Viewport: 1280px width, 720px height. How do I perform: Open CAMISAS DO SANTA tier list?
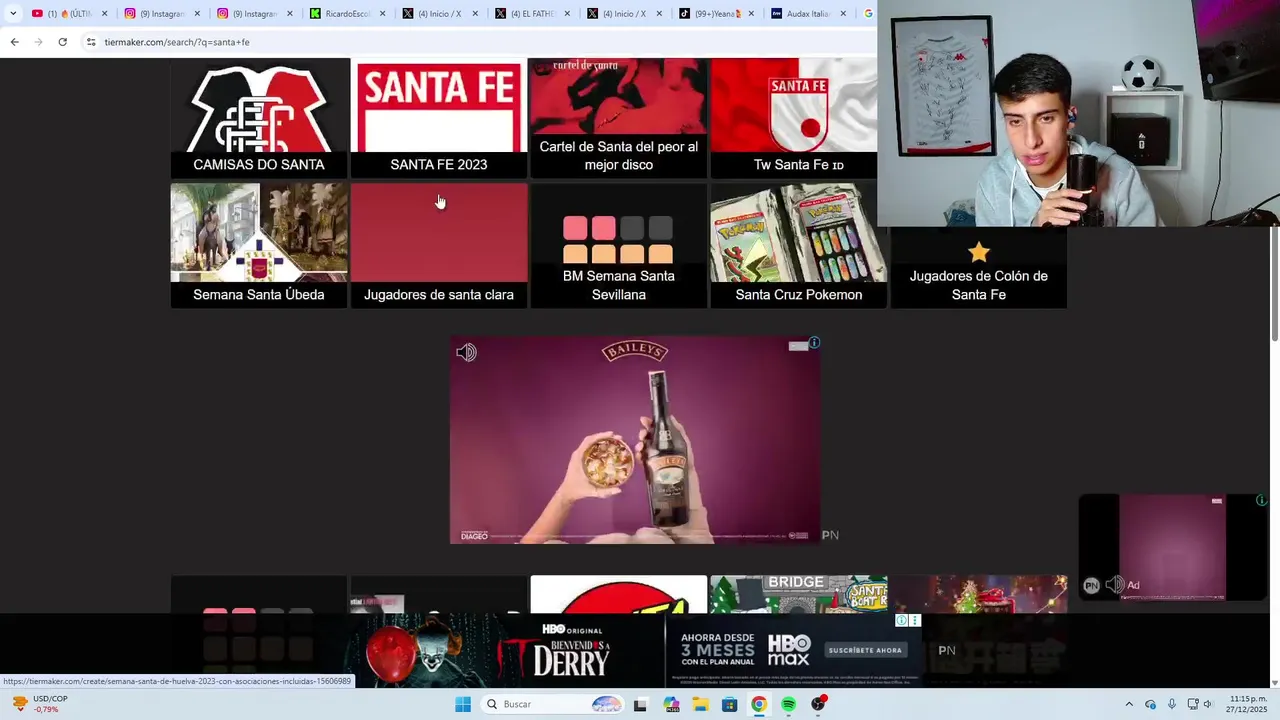tap(259, 118)
